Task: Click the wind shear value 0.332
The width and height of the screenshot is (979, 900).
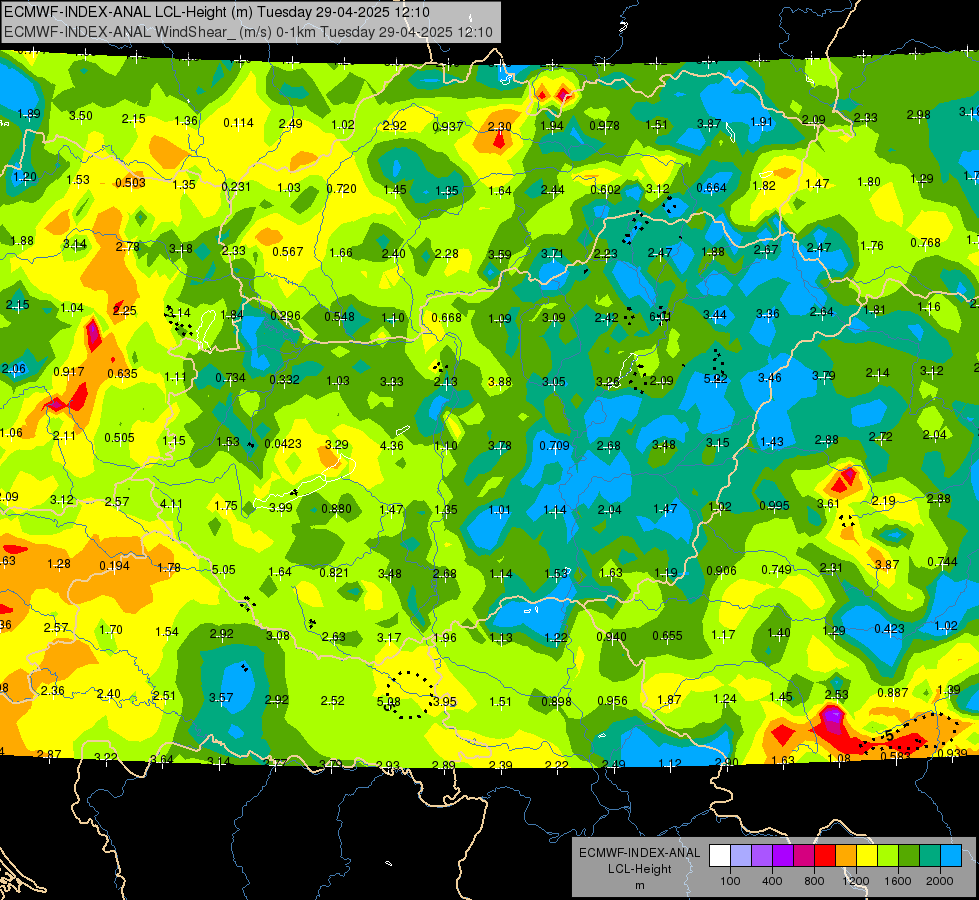Action: (x=284, y=379)
